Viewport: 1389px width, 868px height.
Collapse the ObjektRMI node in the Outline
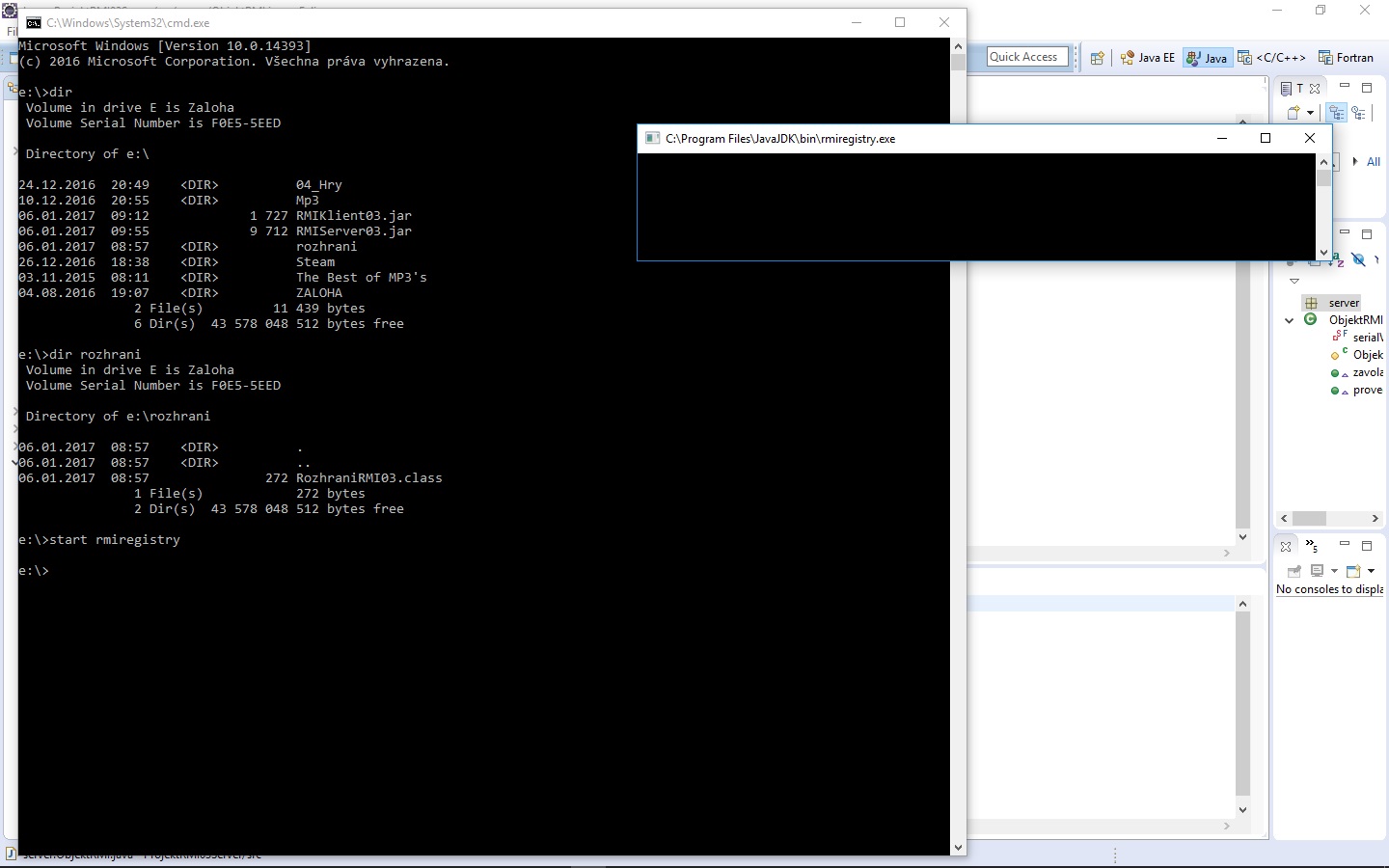1289,320
